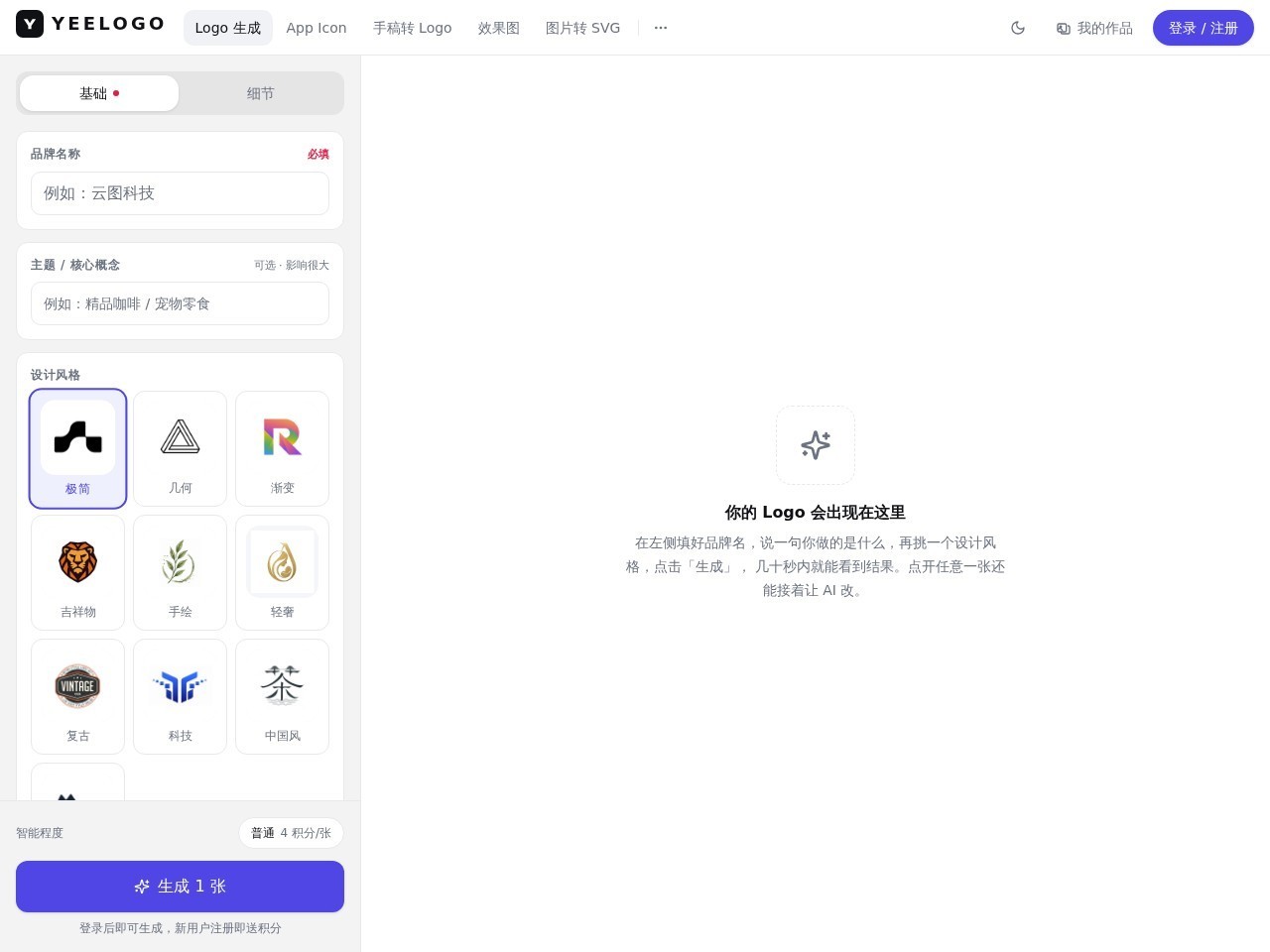This screenshot has width=1270, height=952.
Task: Select the 吉祥物 lion mascot style
Action: pyautogui.click(x=77, y=572)
